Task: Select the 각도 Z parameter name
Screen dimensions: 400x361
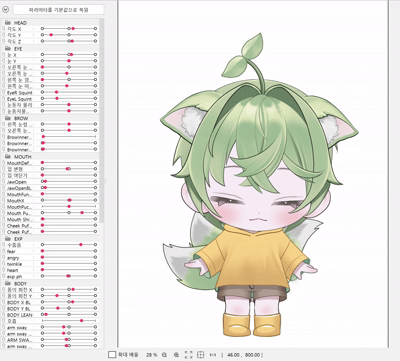Action: 14,41
